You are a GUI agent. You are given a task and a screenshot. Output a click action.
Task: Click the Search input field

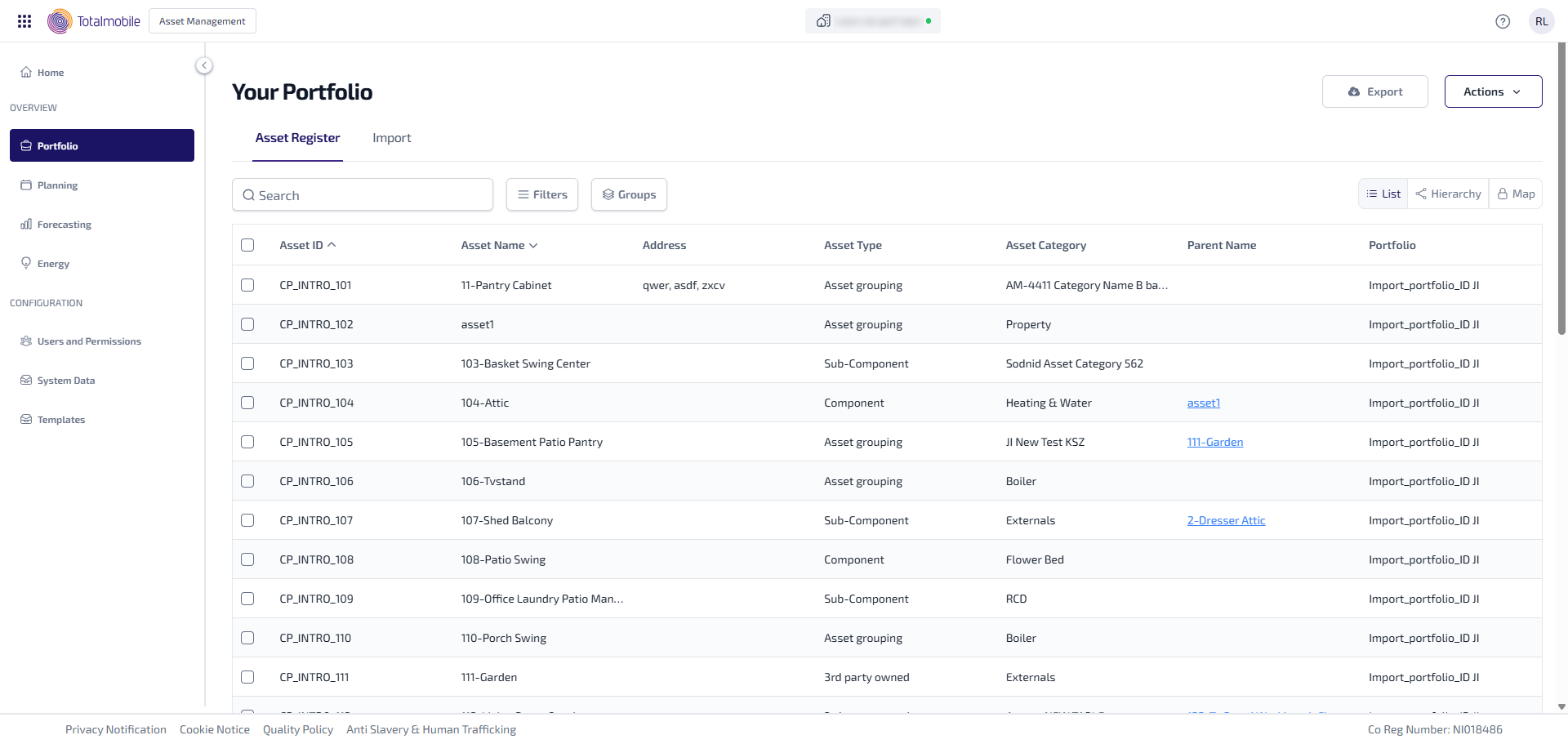click(x=363, y=194)
